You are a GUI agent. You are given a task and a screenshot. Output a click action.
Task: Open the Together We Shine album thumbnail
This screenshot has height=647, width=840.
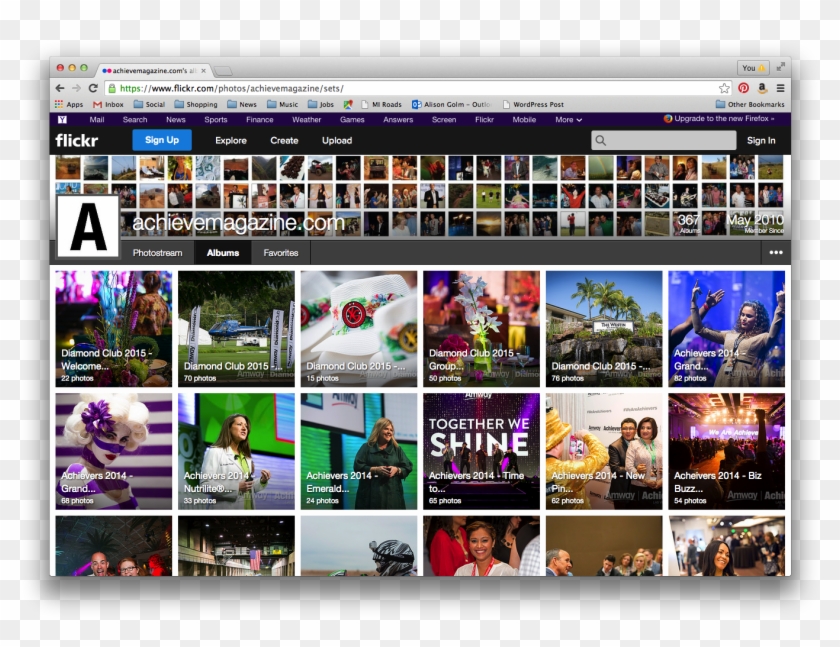(x=481, y=451)
